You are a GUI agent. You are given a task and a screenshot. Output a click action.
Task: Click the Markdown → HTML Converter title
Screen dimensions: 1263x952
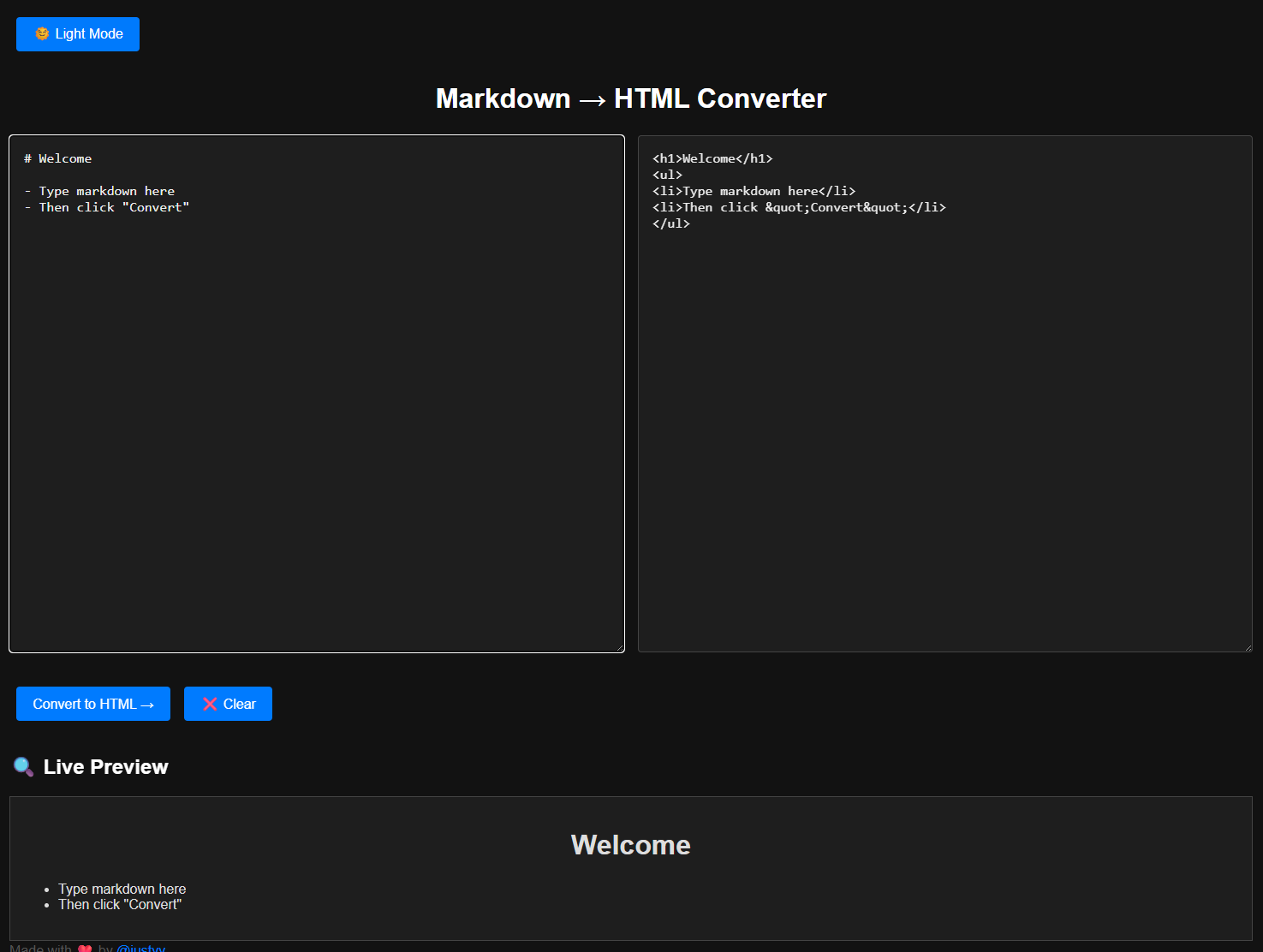pyautogui.click(x=631, y=98)
